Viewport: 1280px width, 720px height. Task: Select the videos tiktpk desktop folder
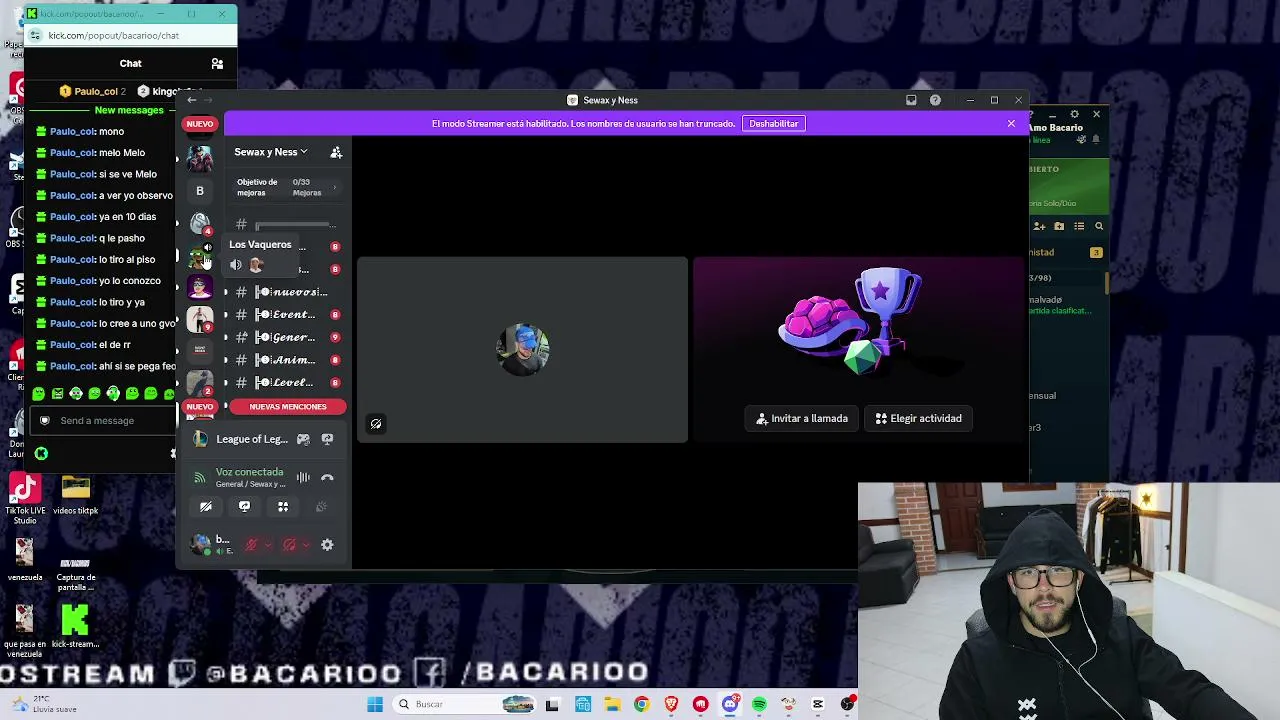(76, 496)
